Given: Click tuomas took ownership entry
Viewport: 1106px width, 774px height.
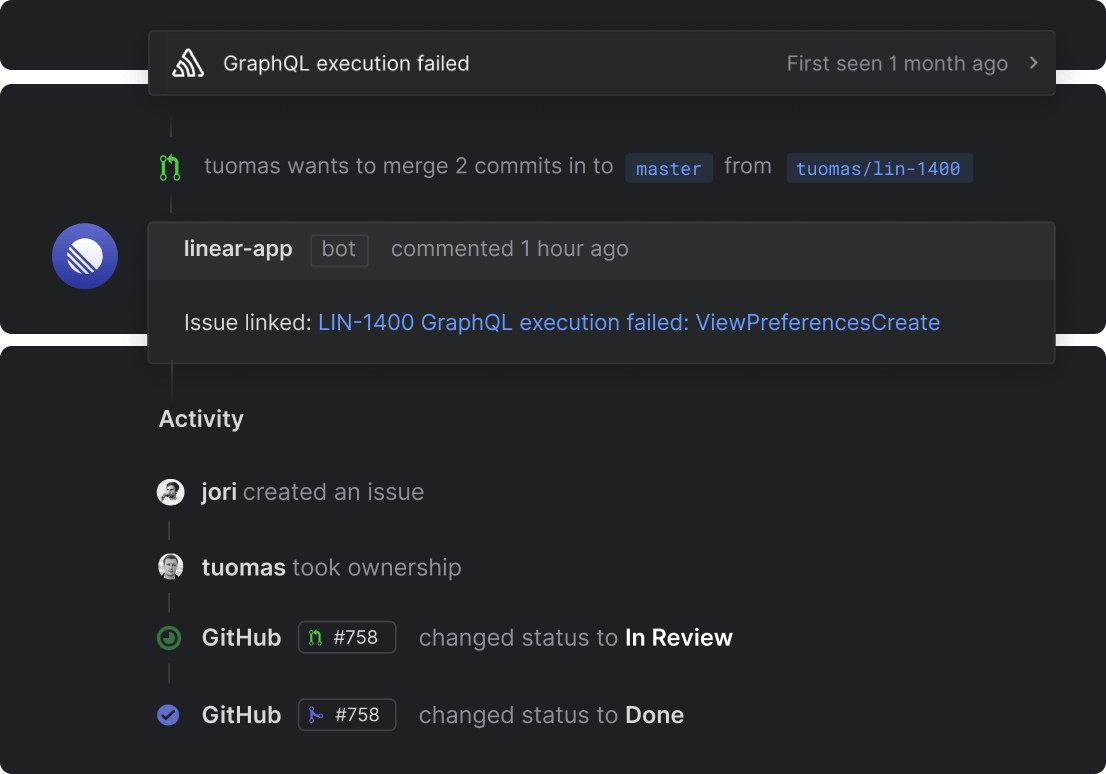Looking at the screenshot, I should coord(332,567).
